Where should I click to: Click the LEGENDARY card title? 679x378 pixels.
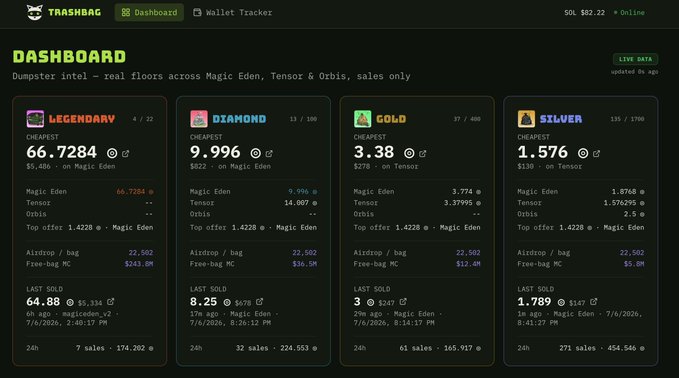tap(82, 119)
